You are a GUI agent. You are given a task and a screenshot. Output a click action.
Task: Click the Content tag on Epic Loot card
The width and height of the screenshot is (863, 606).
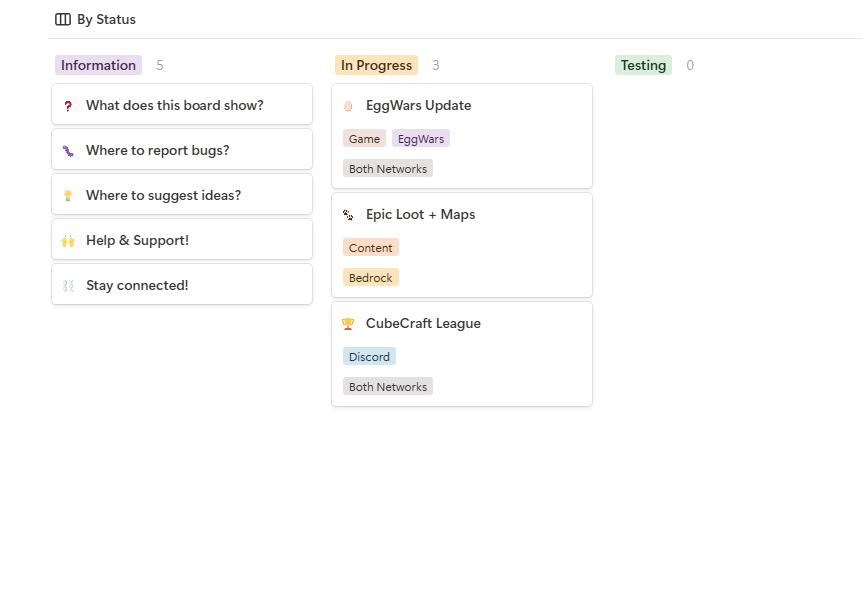[x=371, y=248]
